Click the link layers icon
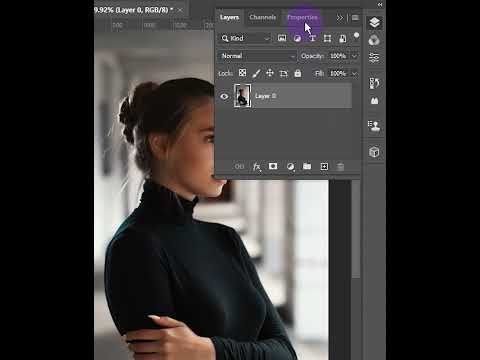480x360 pixels. [239, 166]
